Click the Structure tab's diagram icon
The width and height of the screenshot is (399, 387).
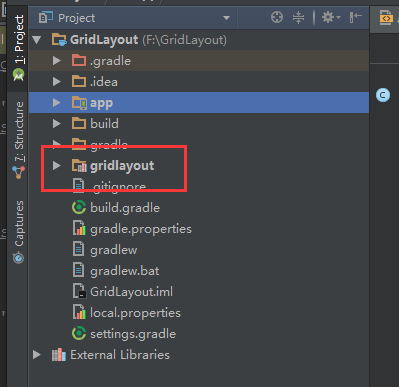click(x=18, y=172)
